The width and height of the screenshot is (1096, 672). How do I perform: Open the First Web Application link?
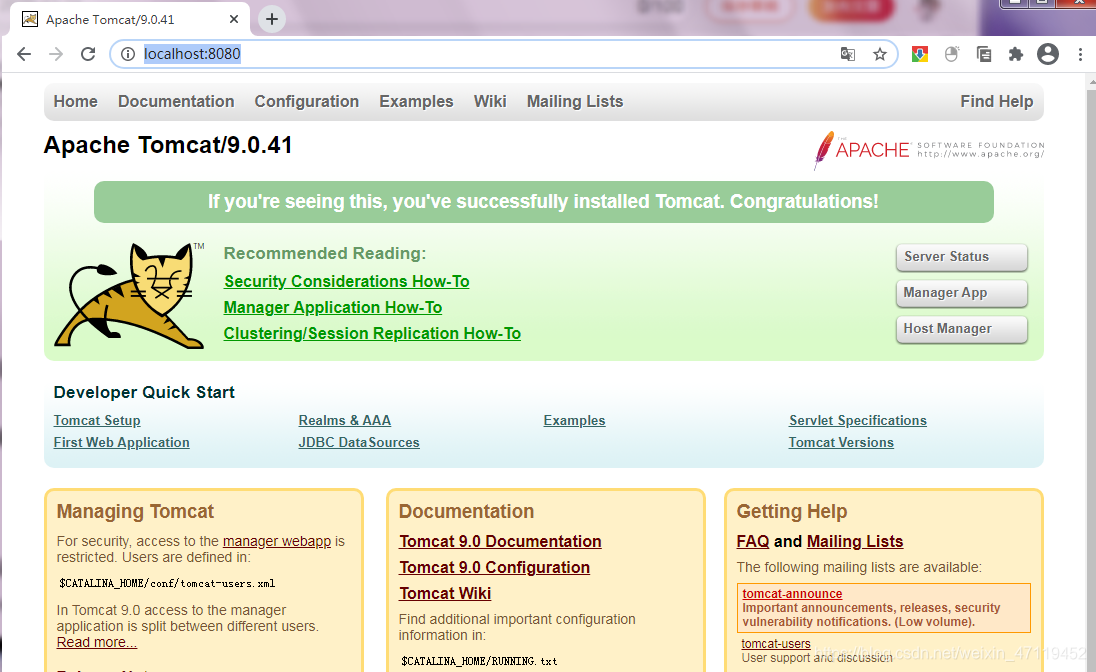point(122,443)
